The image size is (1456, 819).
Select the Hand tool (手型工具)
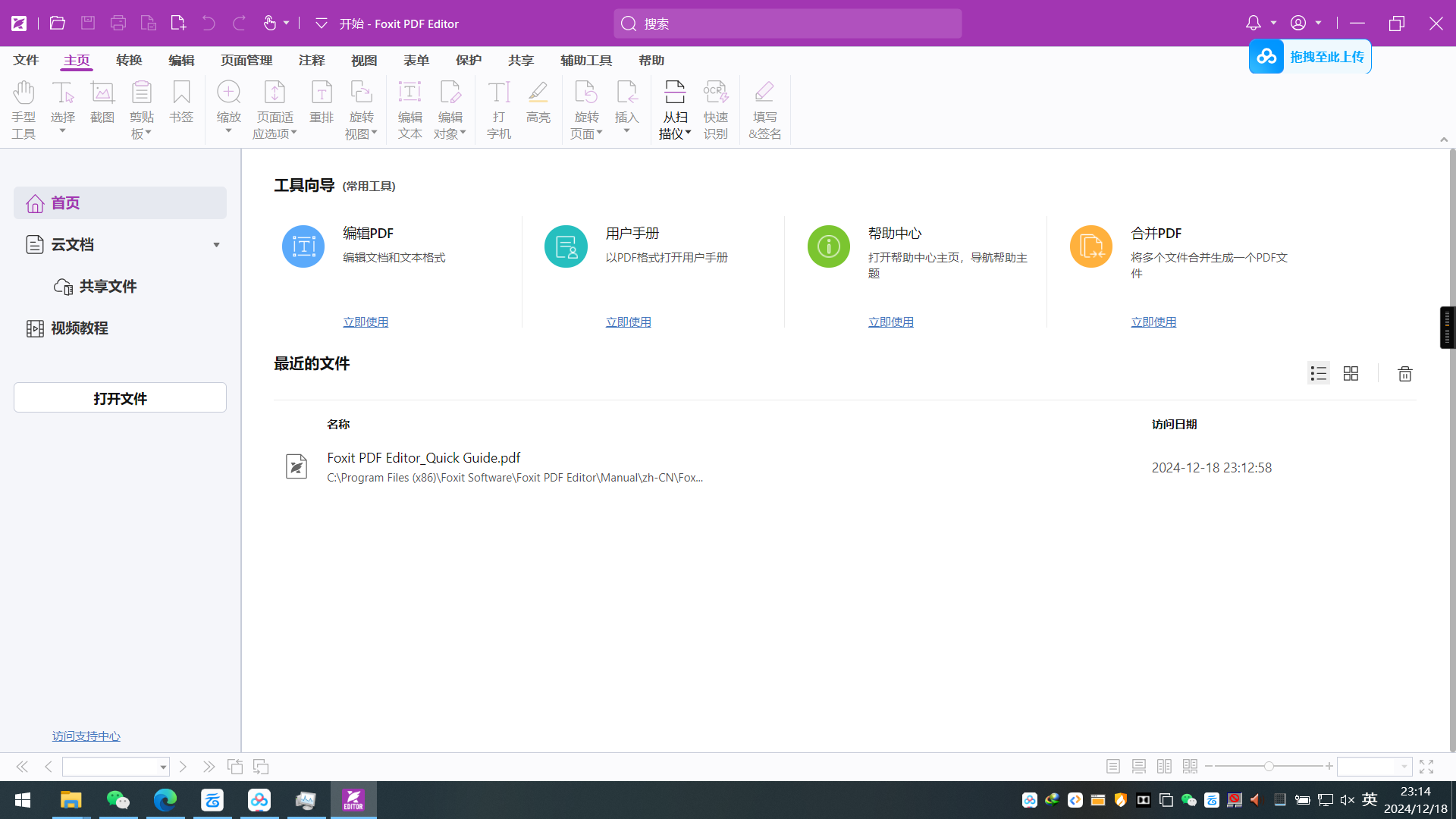(24, 110)
